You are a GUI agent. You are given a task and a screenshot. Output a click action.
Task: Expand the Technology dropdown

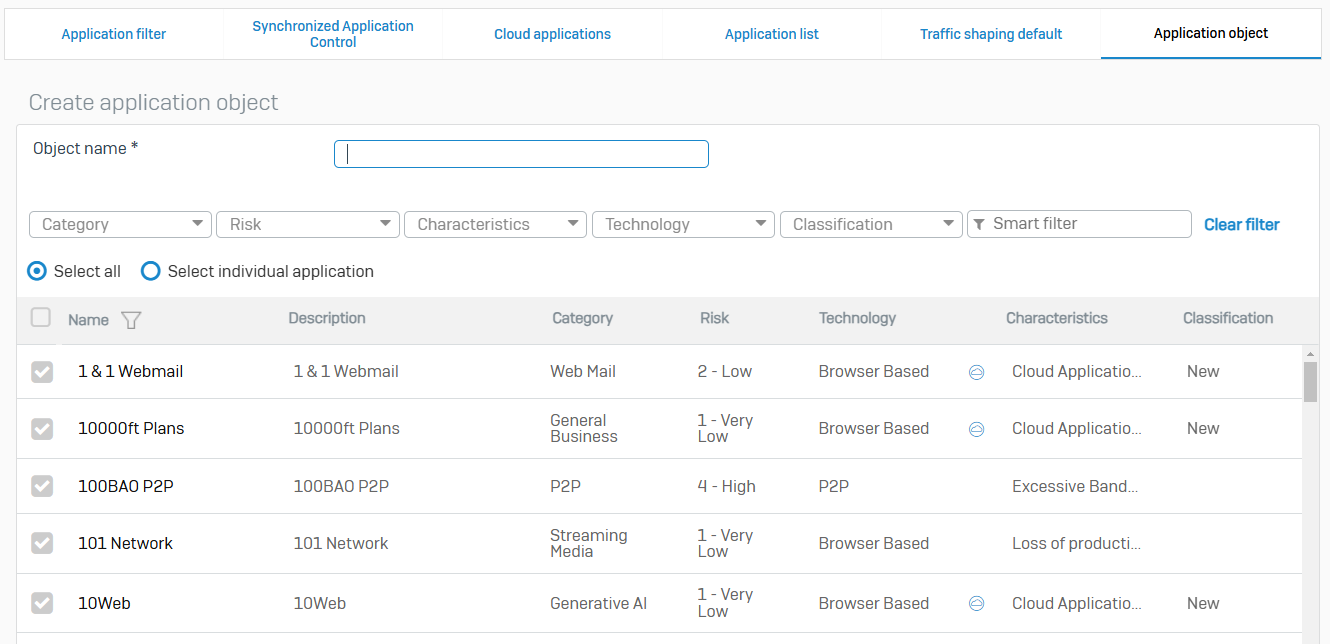[683, 224]
